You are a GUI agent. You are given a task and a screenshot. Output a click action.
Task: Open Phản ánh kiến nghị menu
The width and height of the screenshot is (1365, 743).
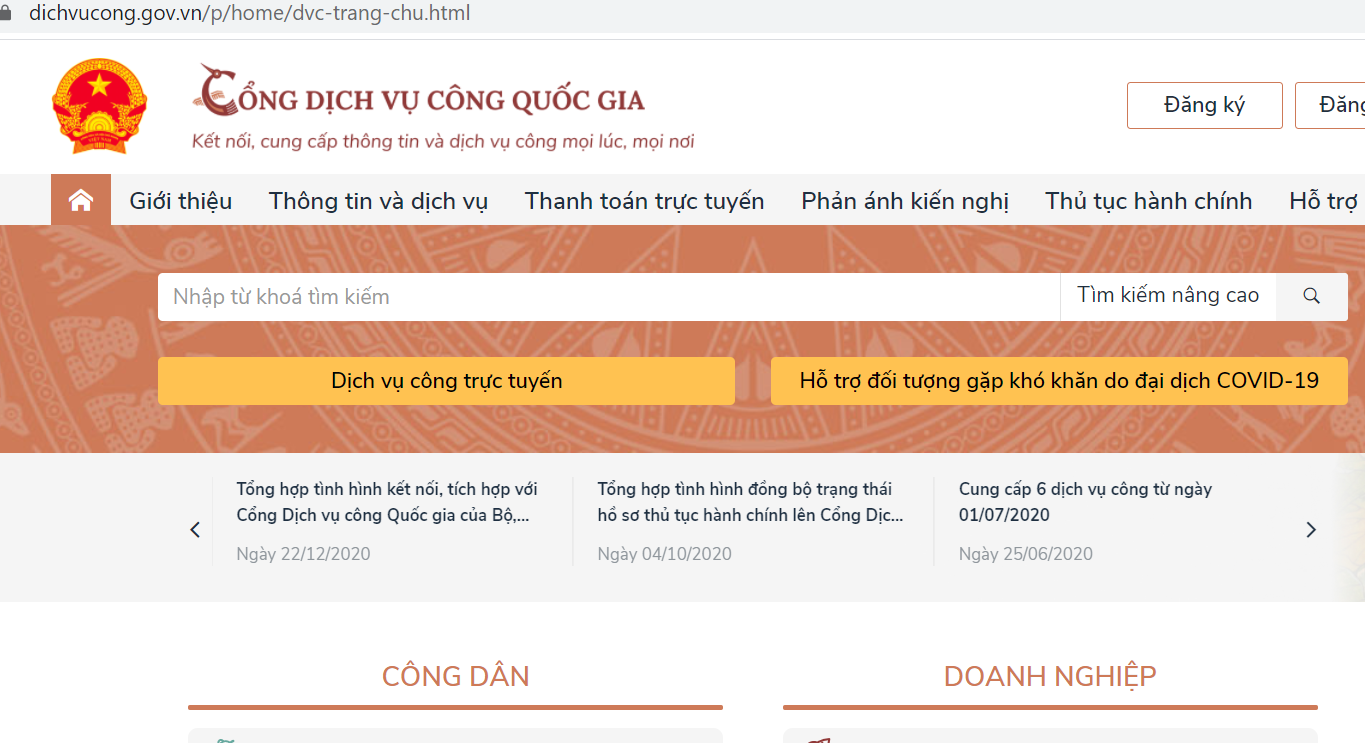pos(905,201)
